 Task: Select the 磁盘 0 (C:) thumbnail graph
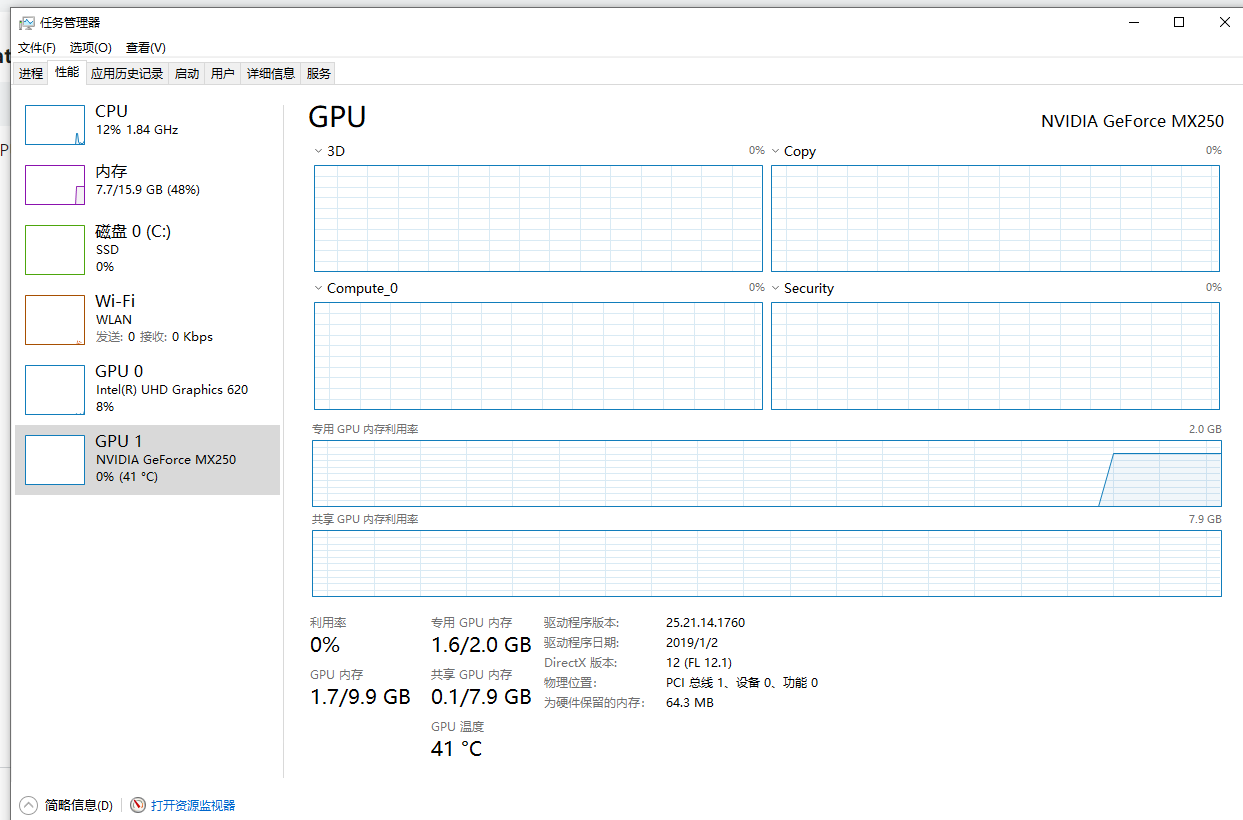point(55,250)
